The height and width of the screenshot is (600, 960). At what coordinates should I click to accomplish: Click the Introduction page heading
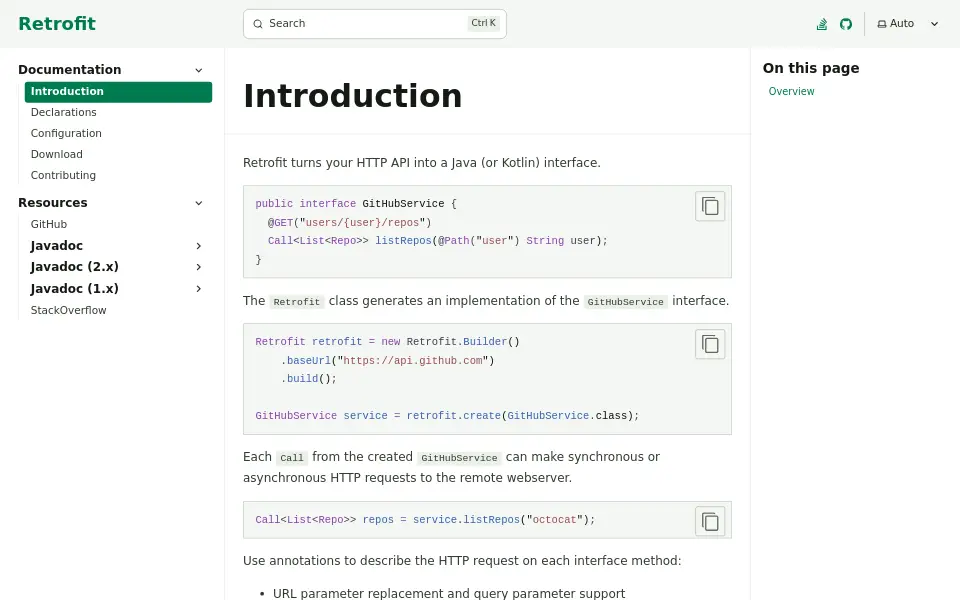tap(353, 96)
